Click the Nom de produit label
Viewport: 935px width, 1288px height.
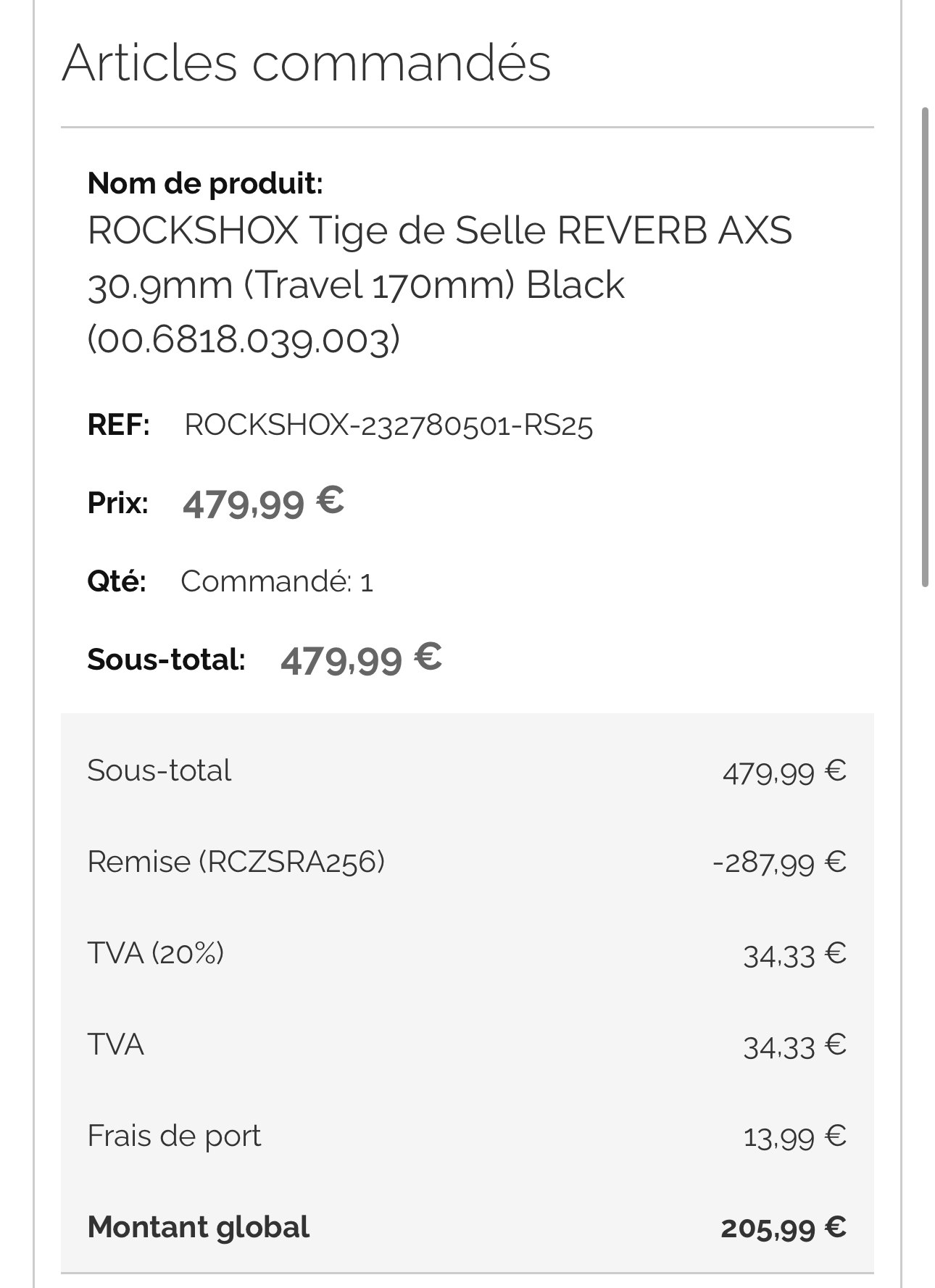coord(205,183)
